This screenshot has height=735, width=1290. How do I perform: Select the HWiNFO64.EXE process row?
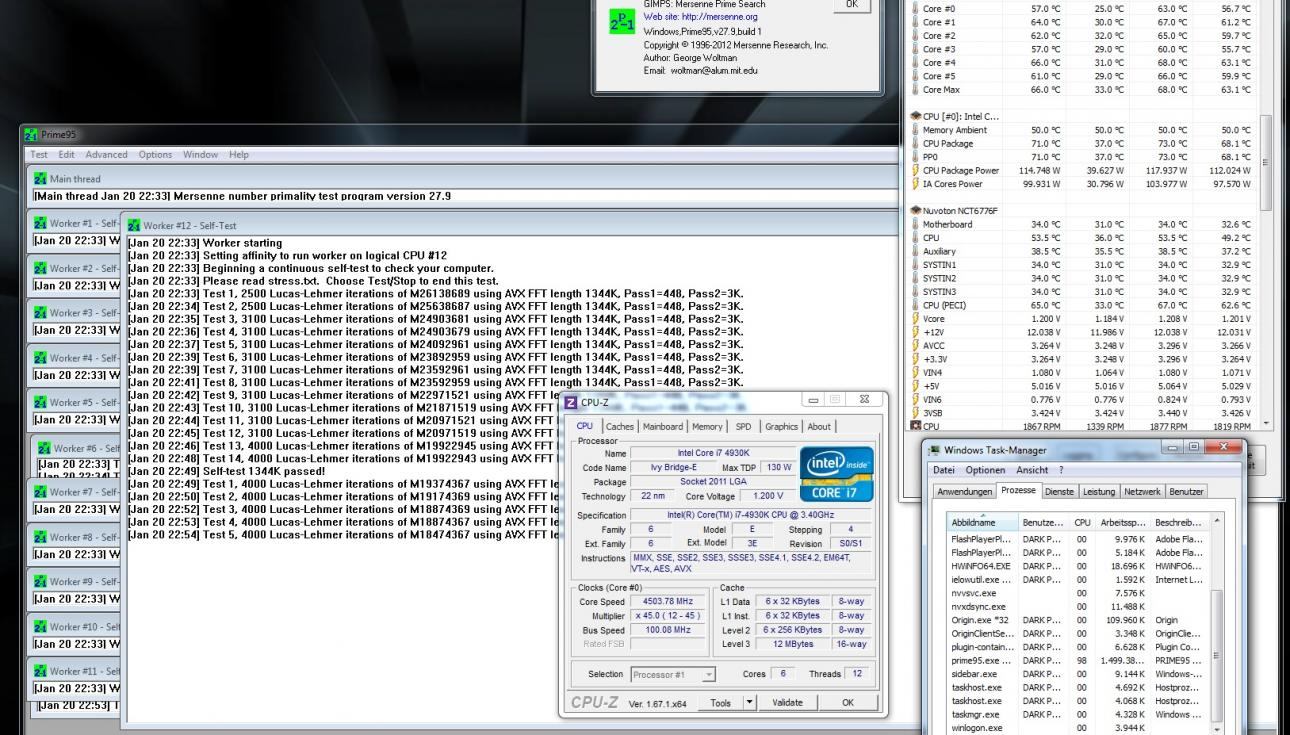[1078, 566]
